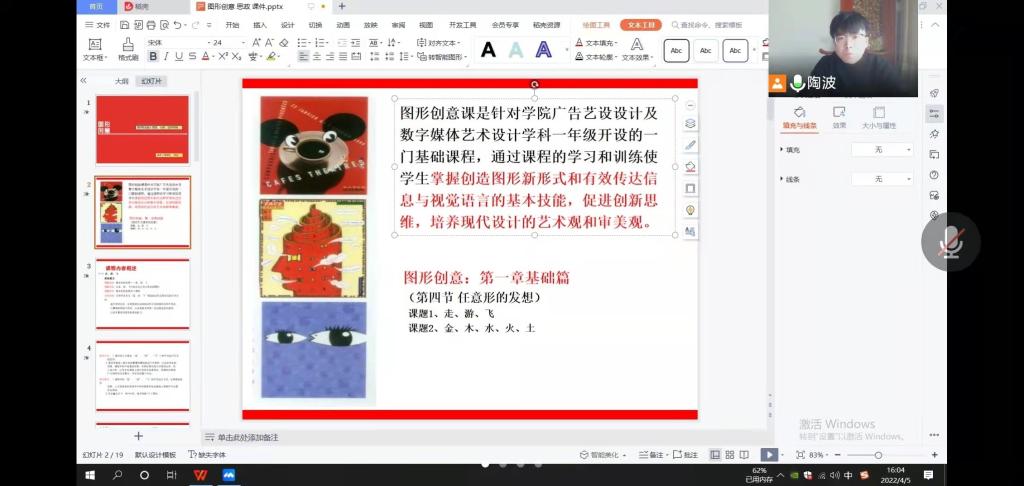The image size is (1024, 486).
Task: Click the Print icon in quick access toolbar
Action: (x=151, y=25)
